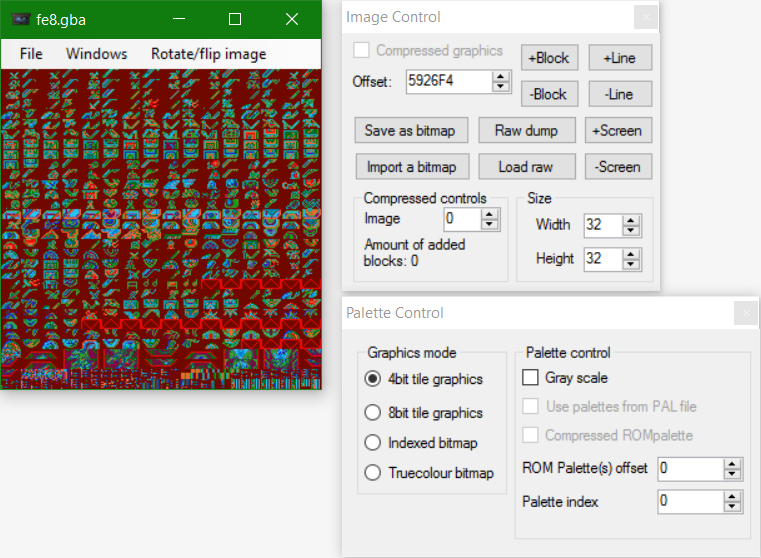The height and width of the screenshot is (558, 761).
Task: Decrease ROM Palette(s) offset with down arrow
Action: pyautogui.click(x=732, y=474)
